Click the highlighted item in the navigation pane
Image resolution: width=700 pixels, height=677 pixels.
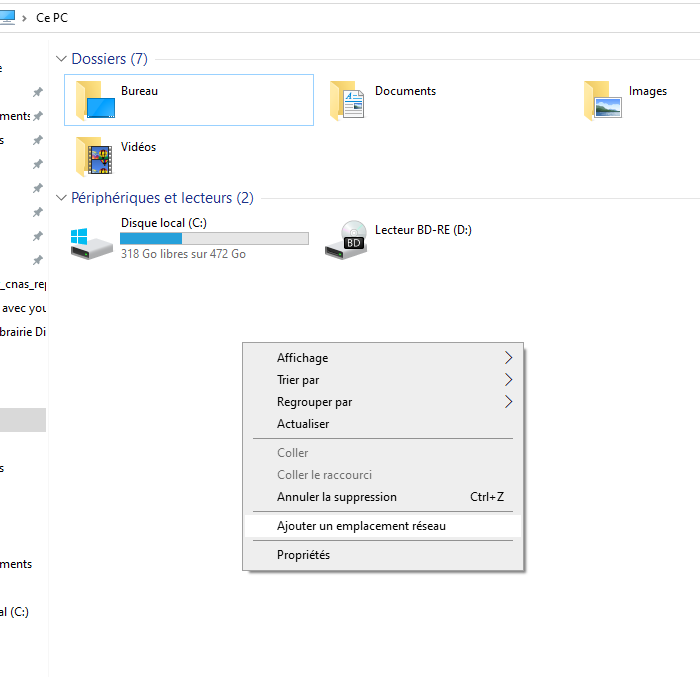click(22, 420)
